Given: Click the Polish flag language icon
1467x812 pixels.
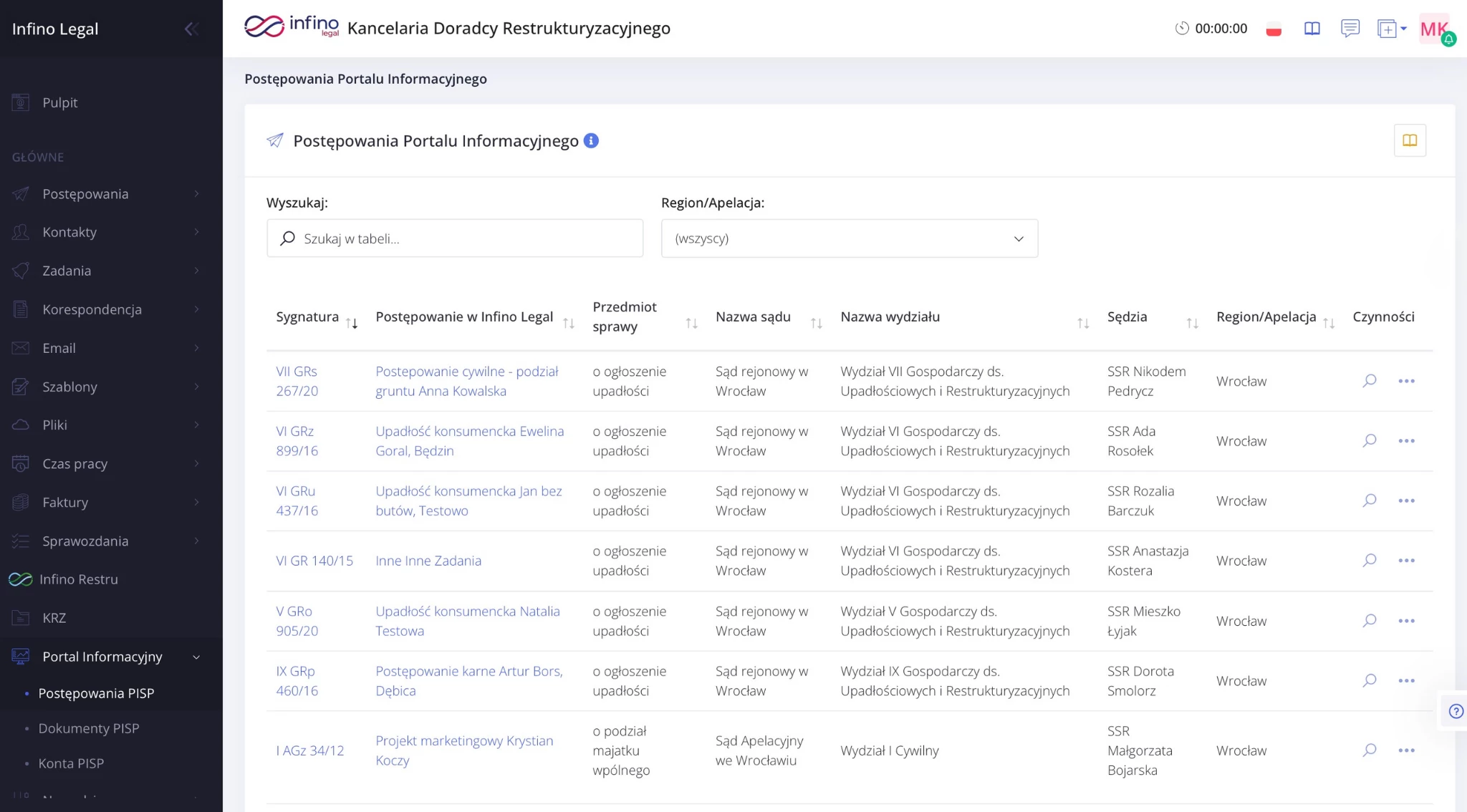Looking at the screenshot, I should click(1274, 29).
